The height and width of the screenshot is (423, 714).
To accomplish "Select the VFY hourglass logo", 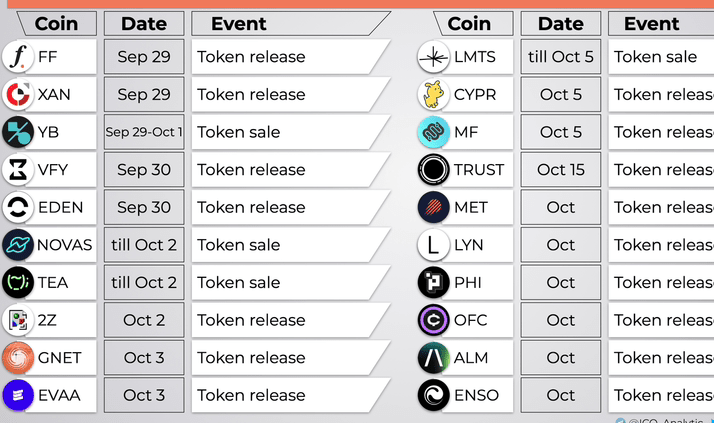I will pos(18,170).
